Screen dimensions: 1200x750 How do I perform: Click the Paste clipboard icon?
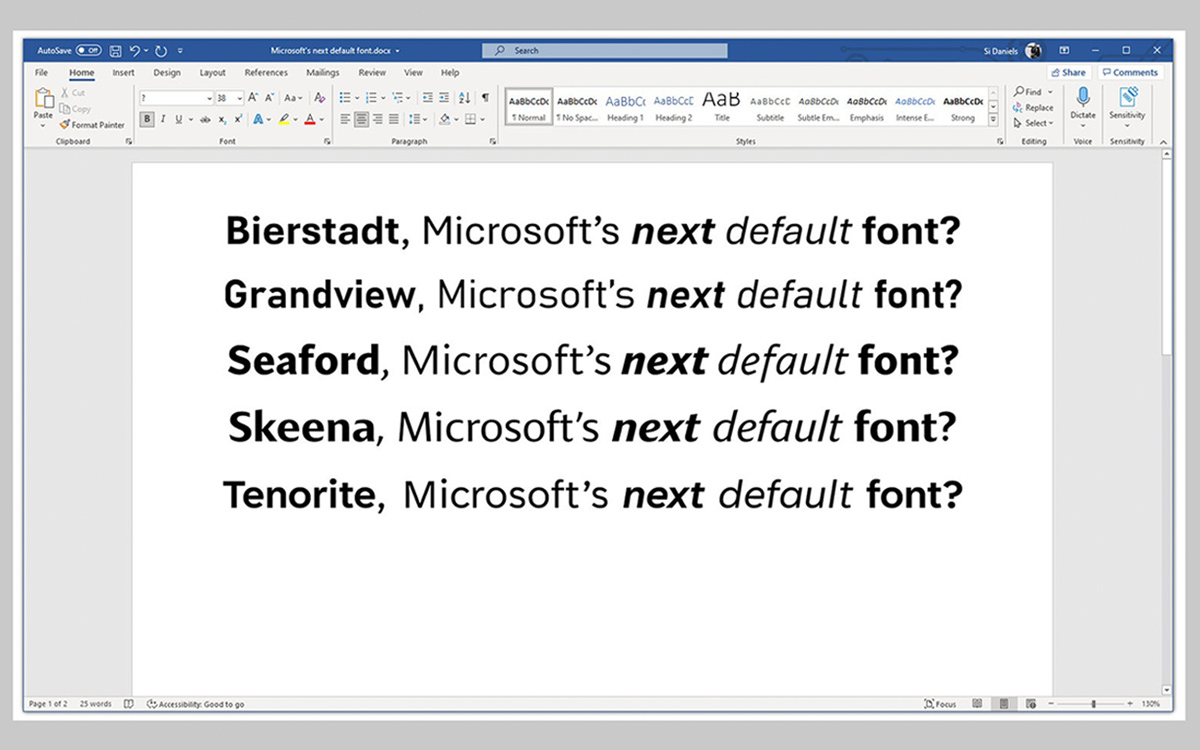(43, 98)
